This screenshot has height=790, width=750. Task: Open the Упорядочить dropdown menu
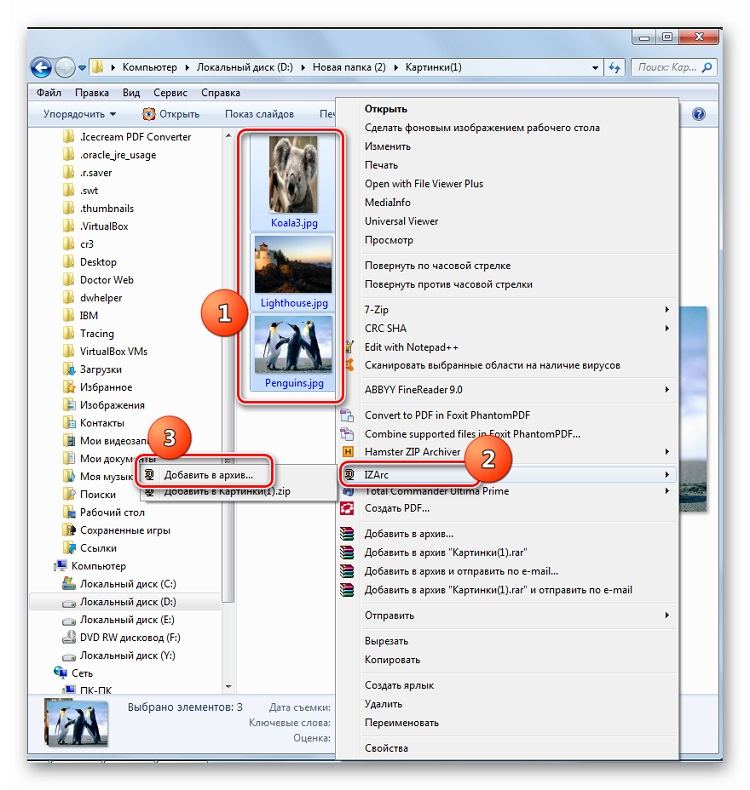(x=80, y=114)
